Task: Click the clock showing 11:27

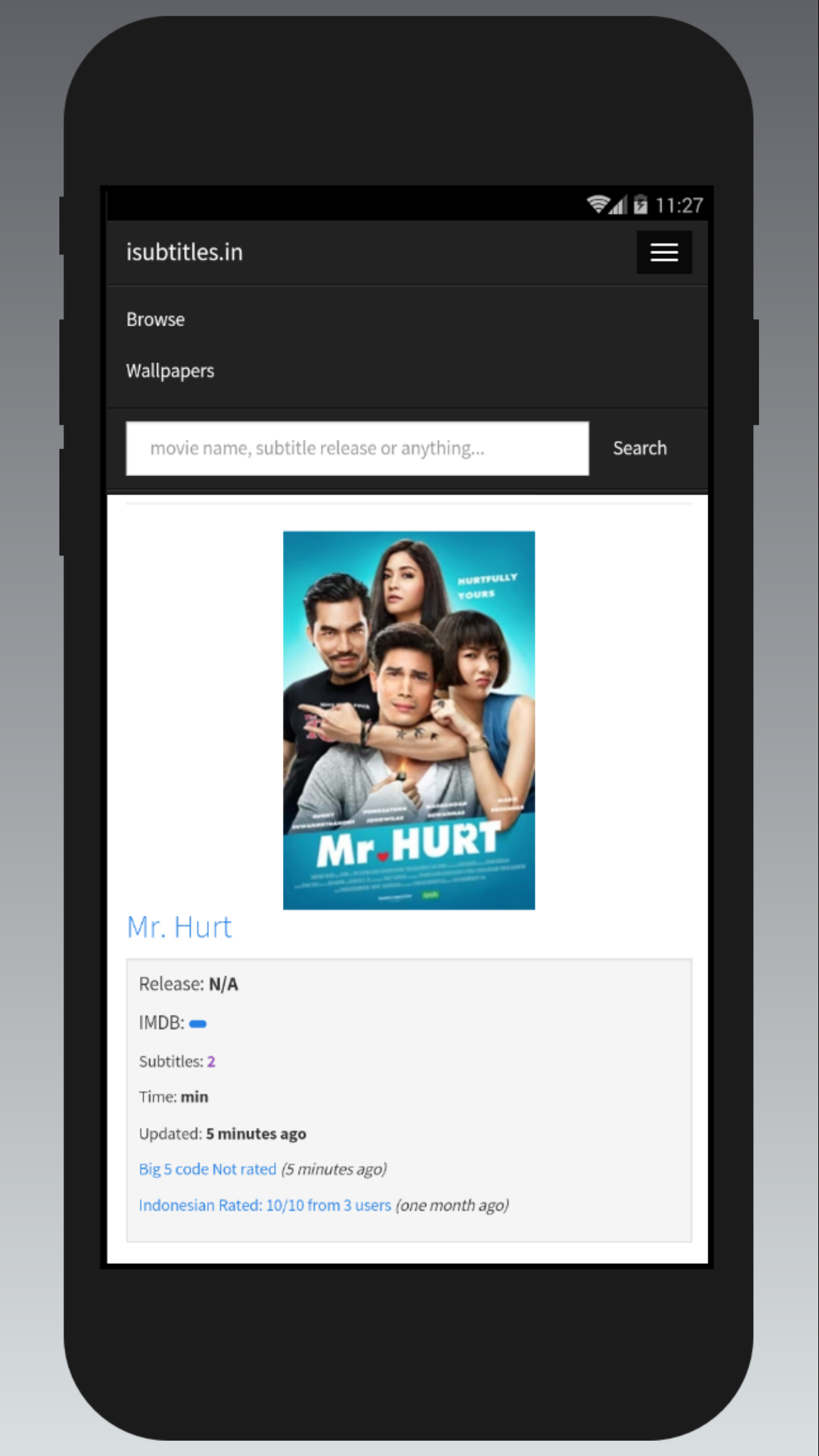Action: click(679, 206)
